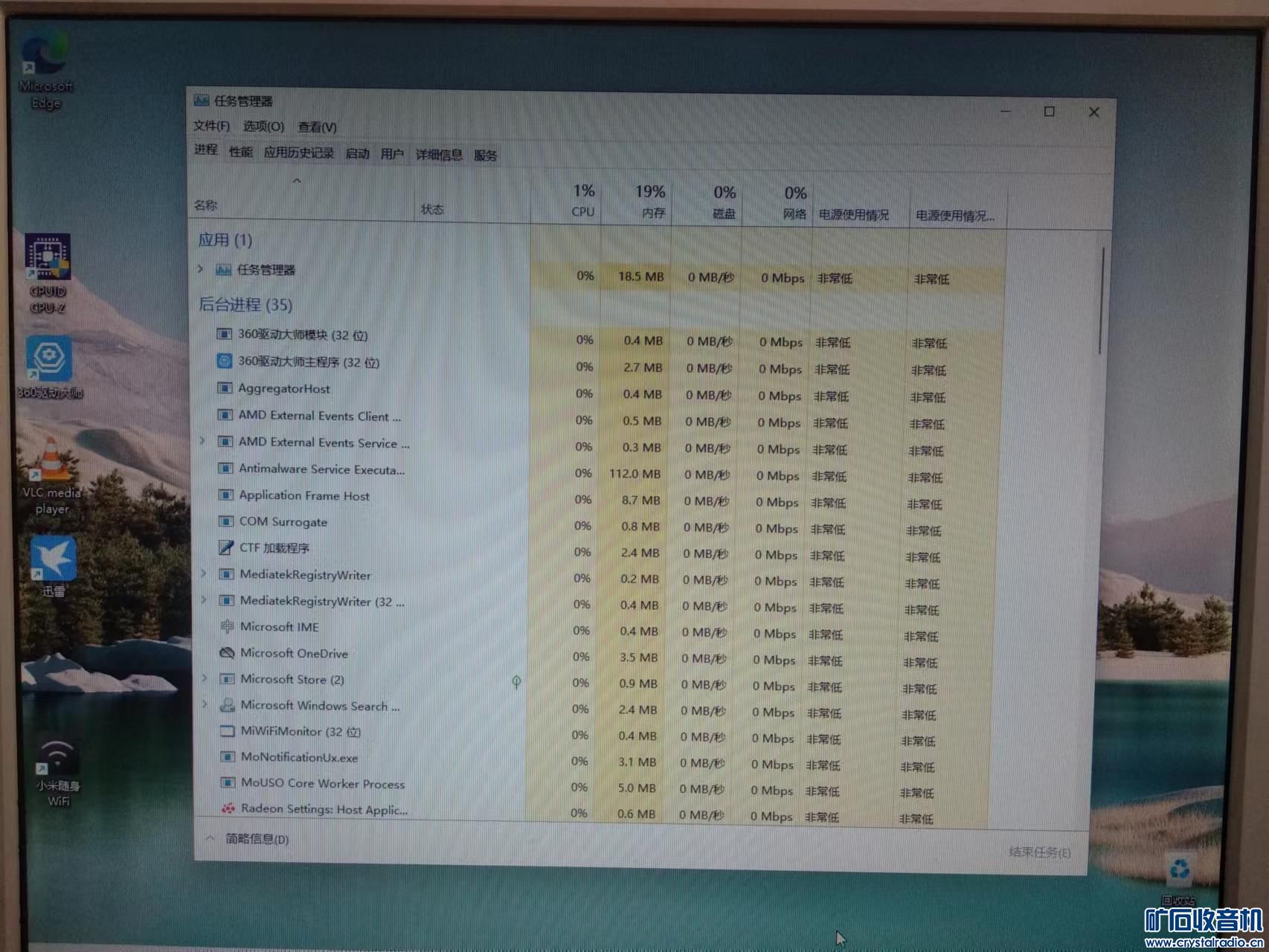Expand MediatekRegistryWriter (32 位) row
This screenshot has height=952, width=1269.
pos(205,600)
